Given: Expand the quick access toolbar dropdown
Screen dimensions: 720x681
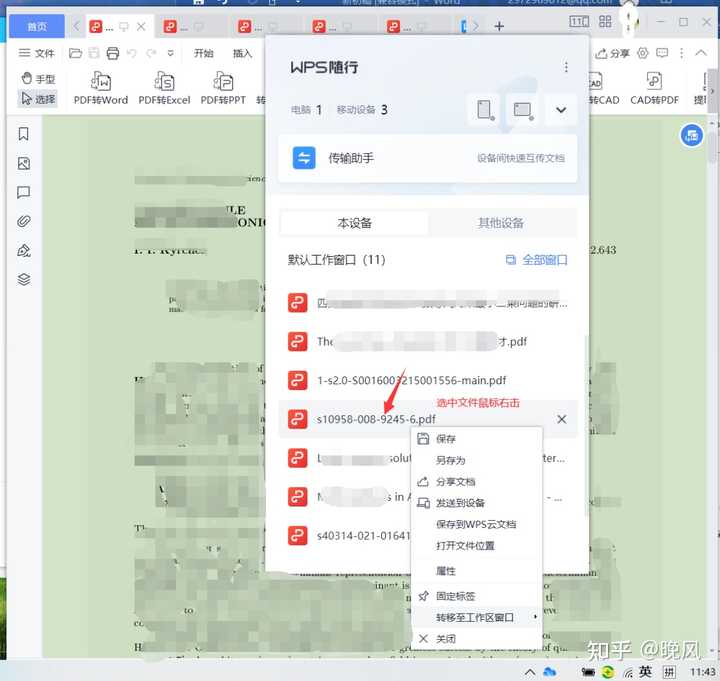Looking at the screenshot, I should pos(170,53).
